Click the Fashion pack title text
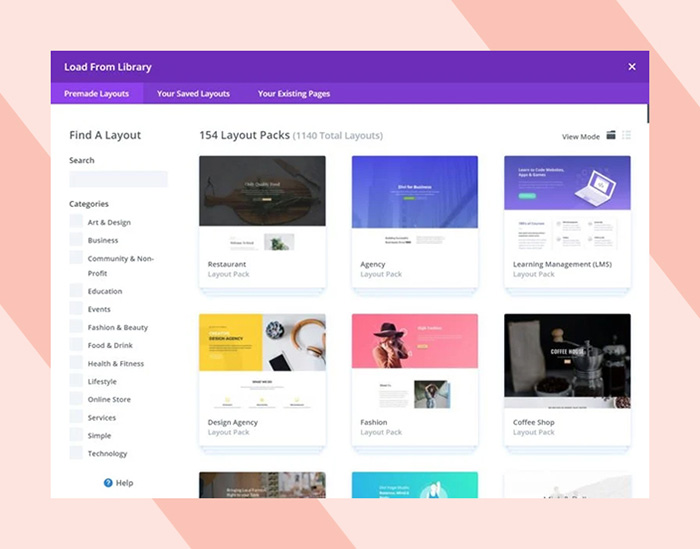 click(374, 422)
